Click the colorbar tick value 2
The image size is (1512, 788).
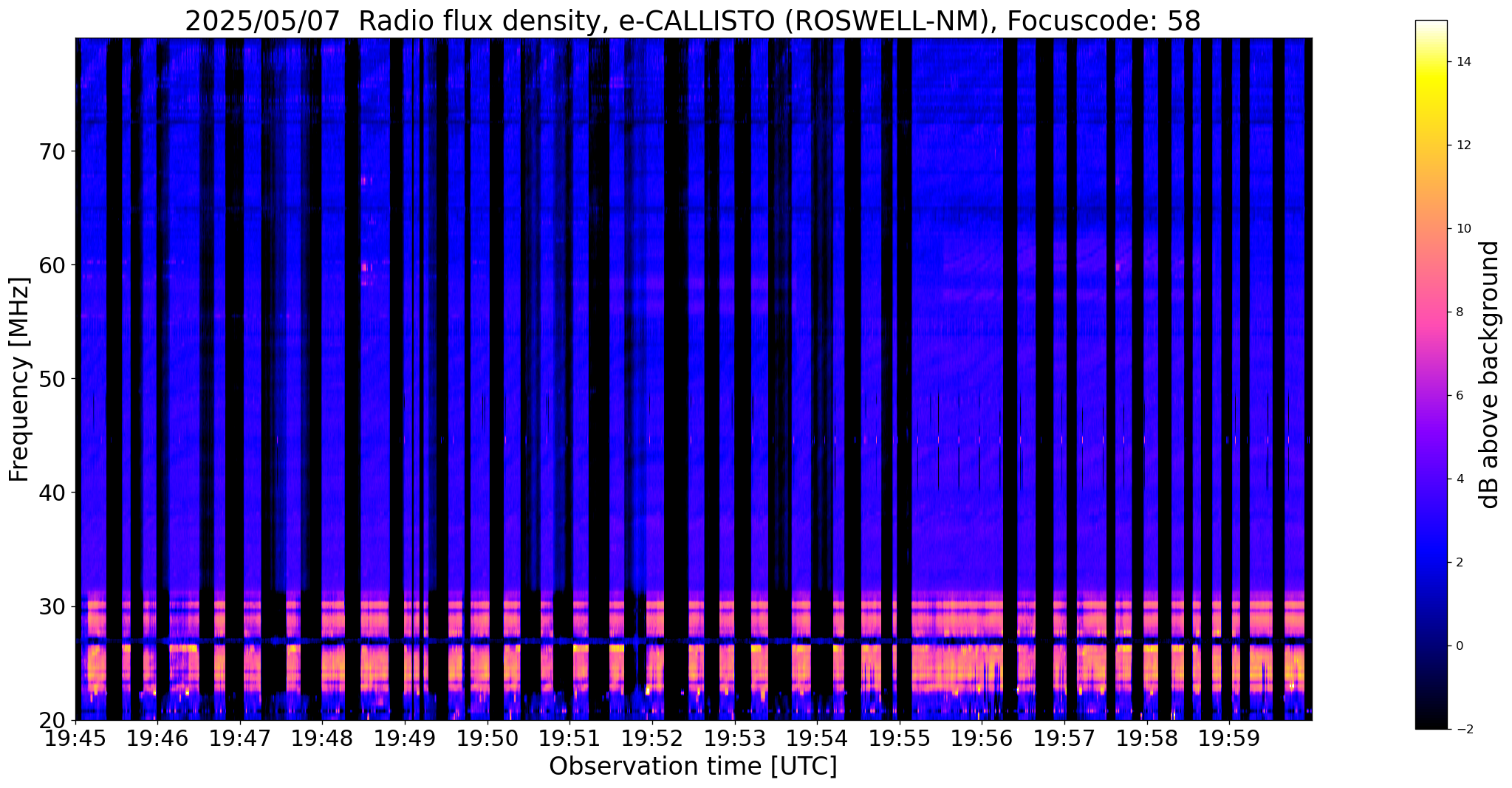pyautogui.click(x=1459, y=563)
